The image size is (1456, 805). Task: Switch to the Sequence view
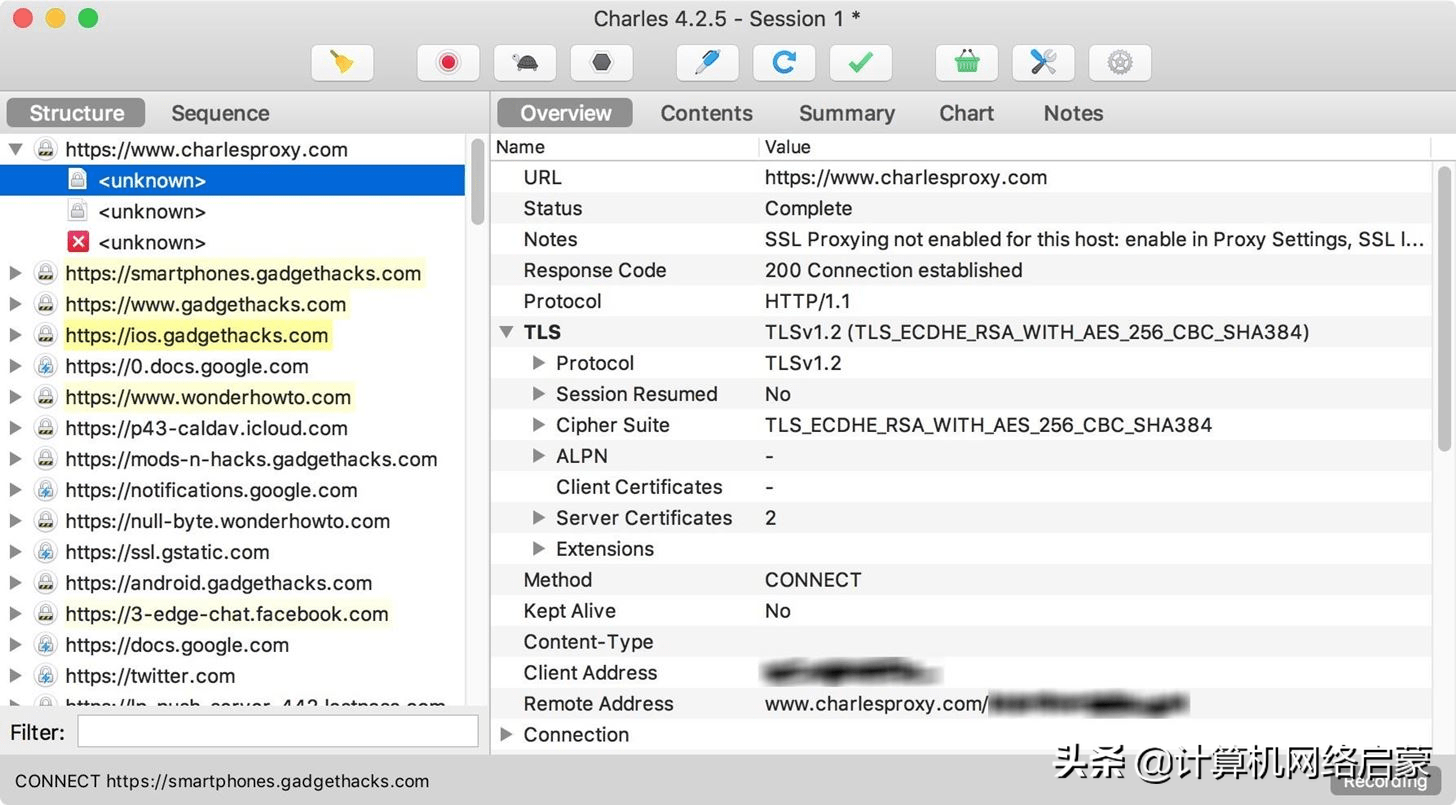coord(220,113)
